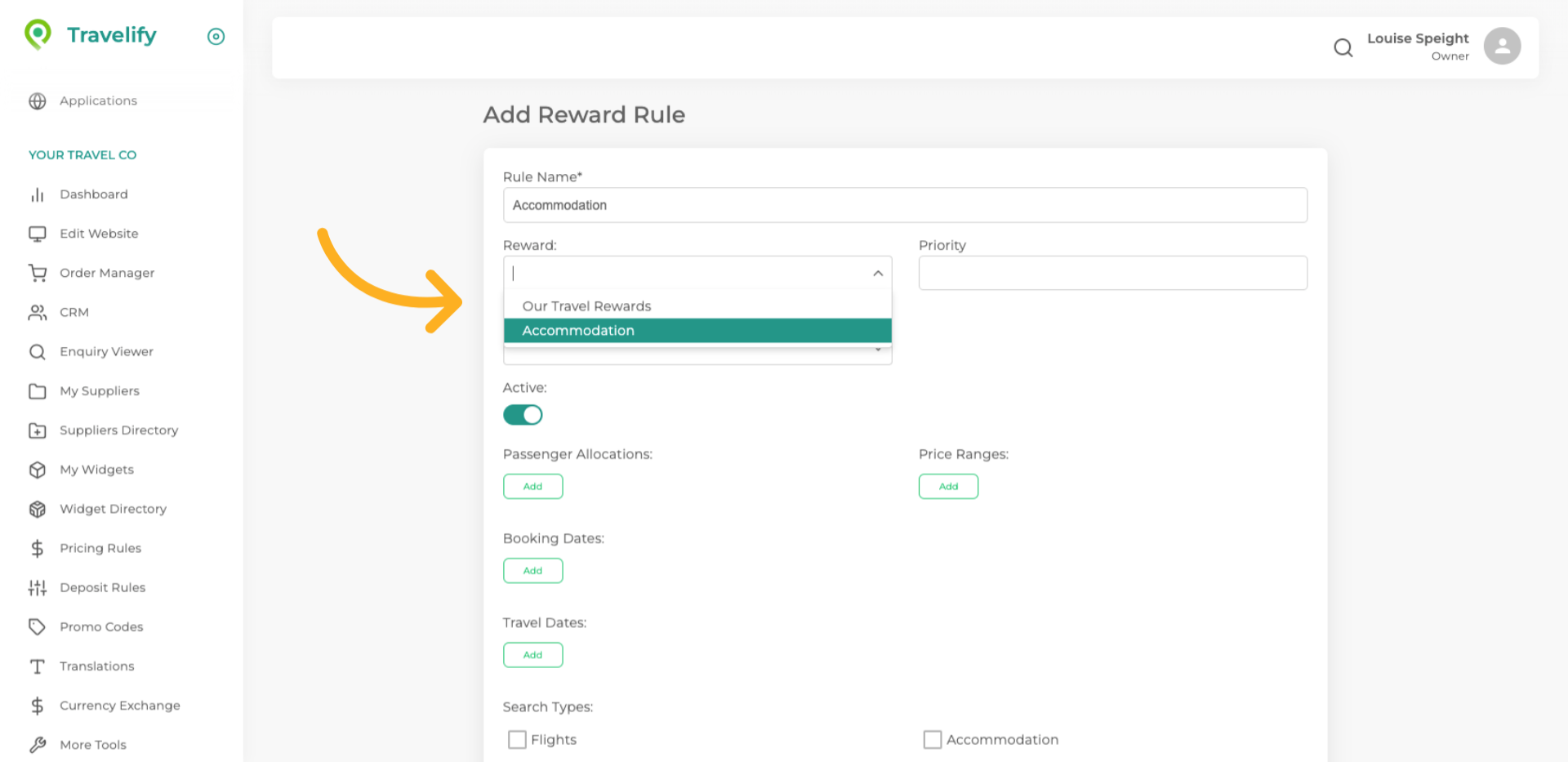Open Pricing Rules in the sidebar
The image size is (1568, 762).
click(x=100, y=548)
